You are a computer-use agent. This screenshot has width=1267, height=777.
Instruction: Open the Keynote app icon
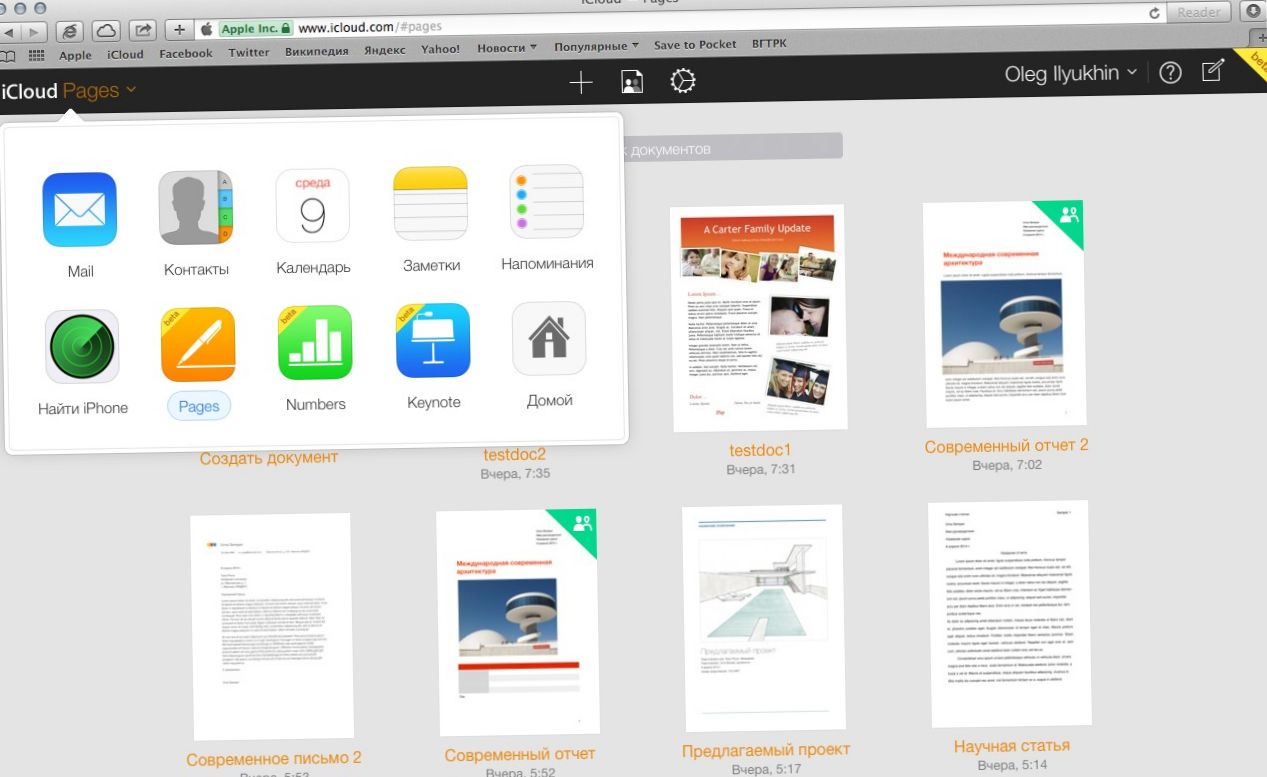[x=433, y=341]
